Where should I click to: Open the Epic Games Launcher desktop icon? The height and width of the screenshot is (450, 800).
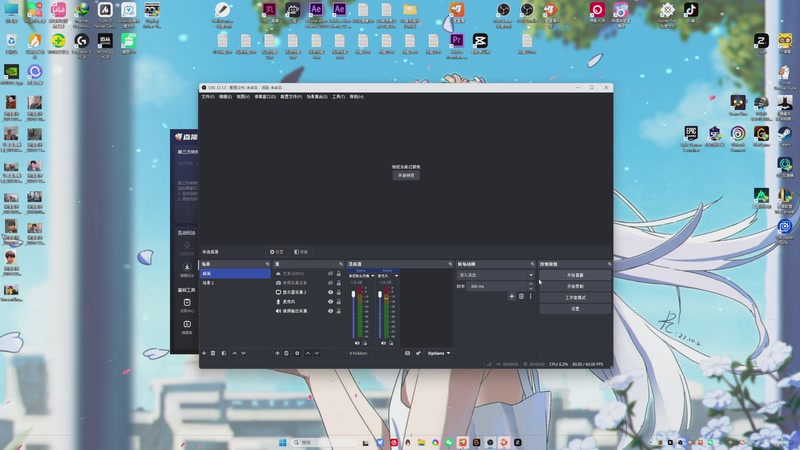(691, 139)
